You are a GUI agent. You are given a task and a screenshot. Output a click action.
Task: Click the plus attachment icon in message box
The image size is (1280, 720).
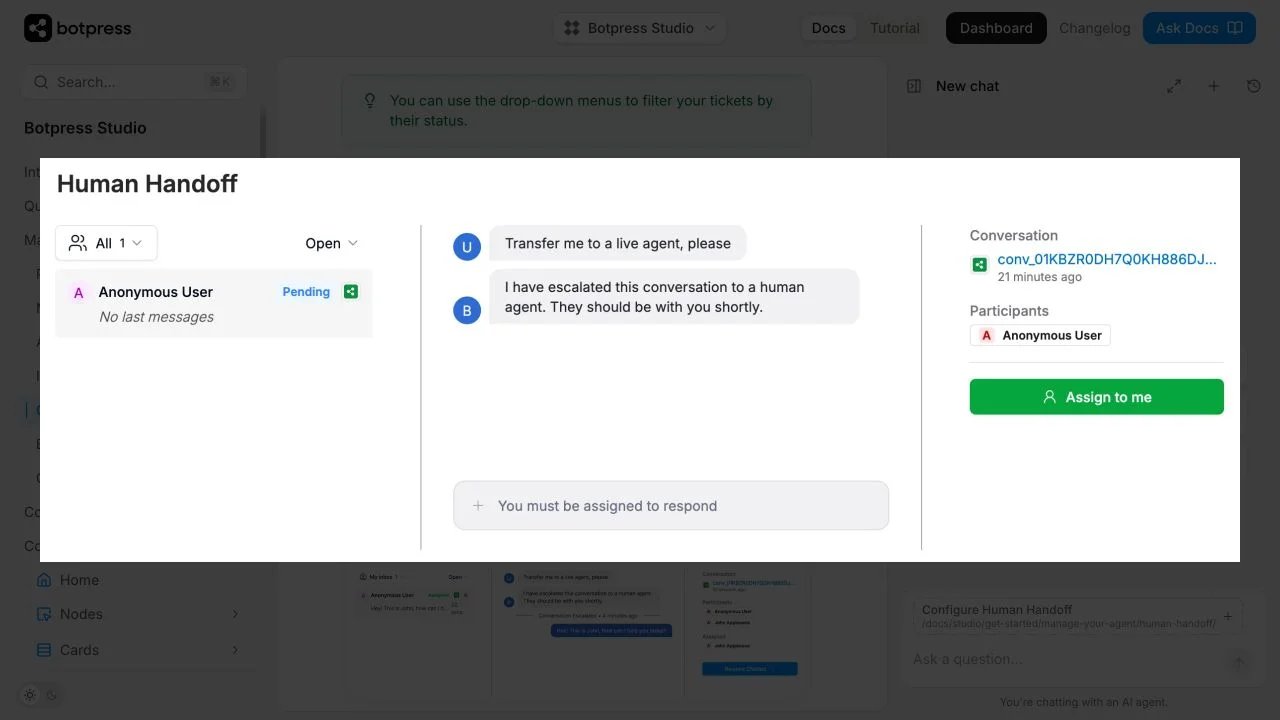478,506
